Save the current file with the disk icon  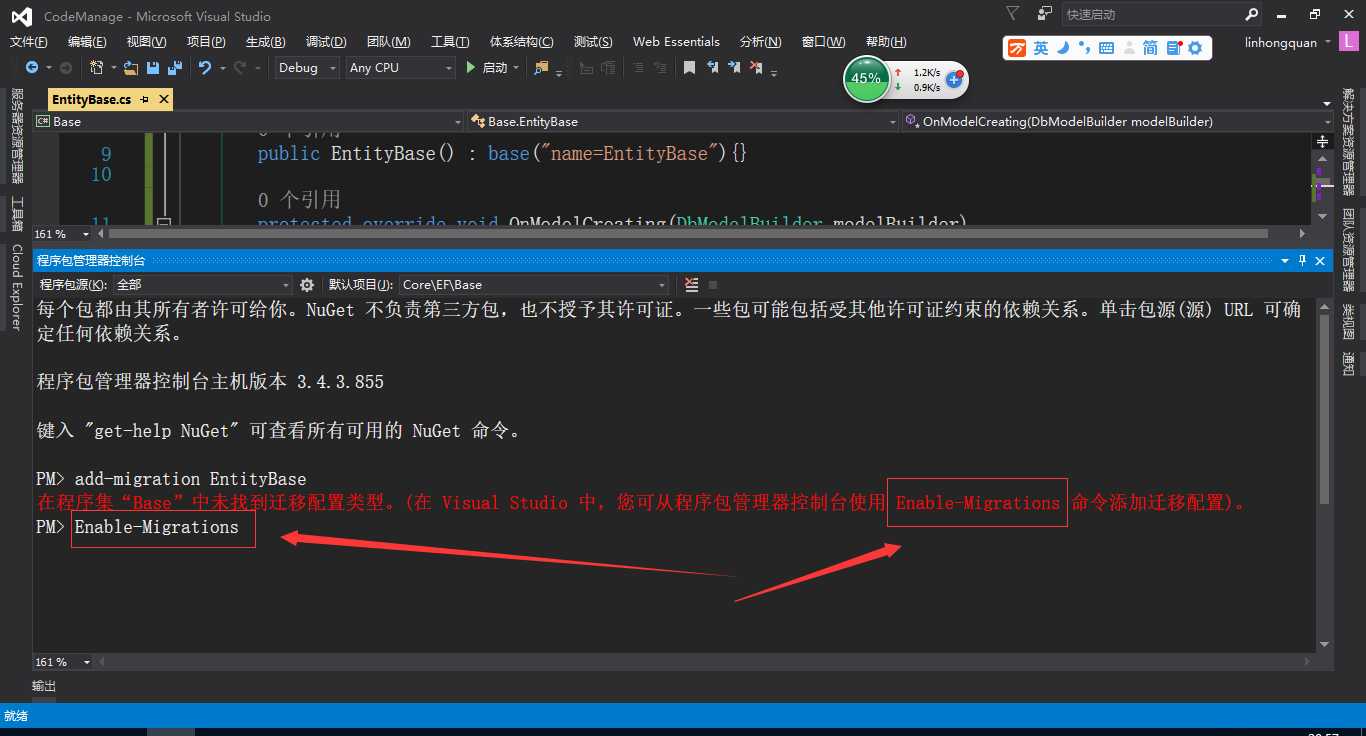point(153,68)
